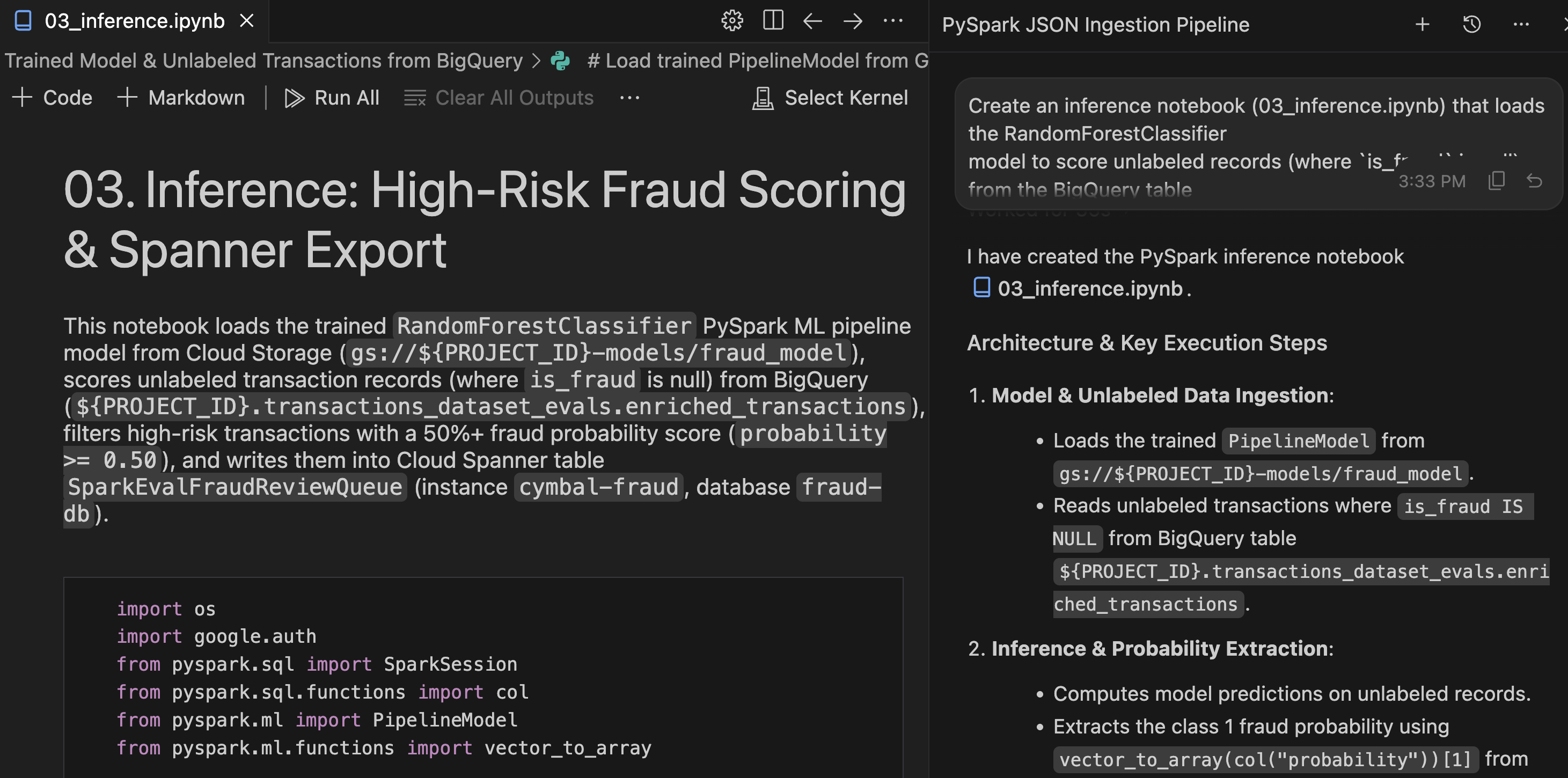Image resolution: width=1568 pixels, height=778 pixels.
Task: Copy the user prompt message
Action: tap(1496, 181)
